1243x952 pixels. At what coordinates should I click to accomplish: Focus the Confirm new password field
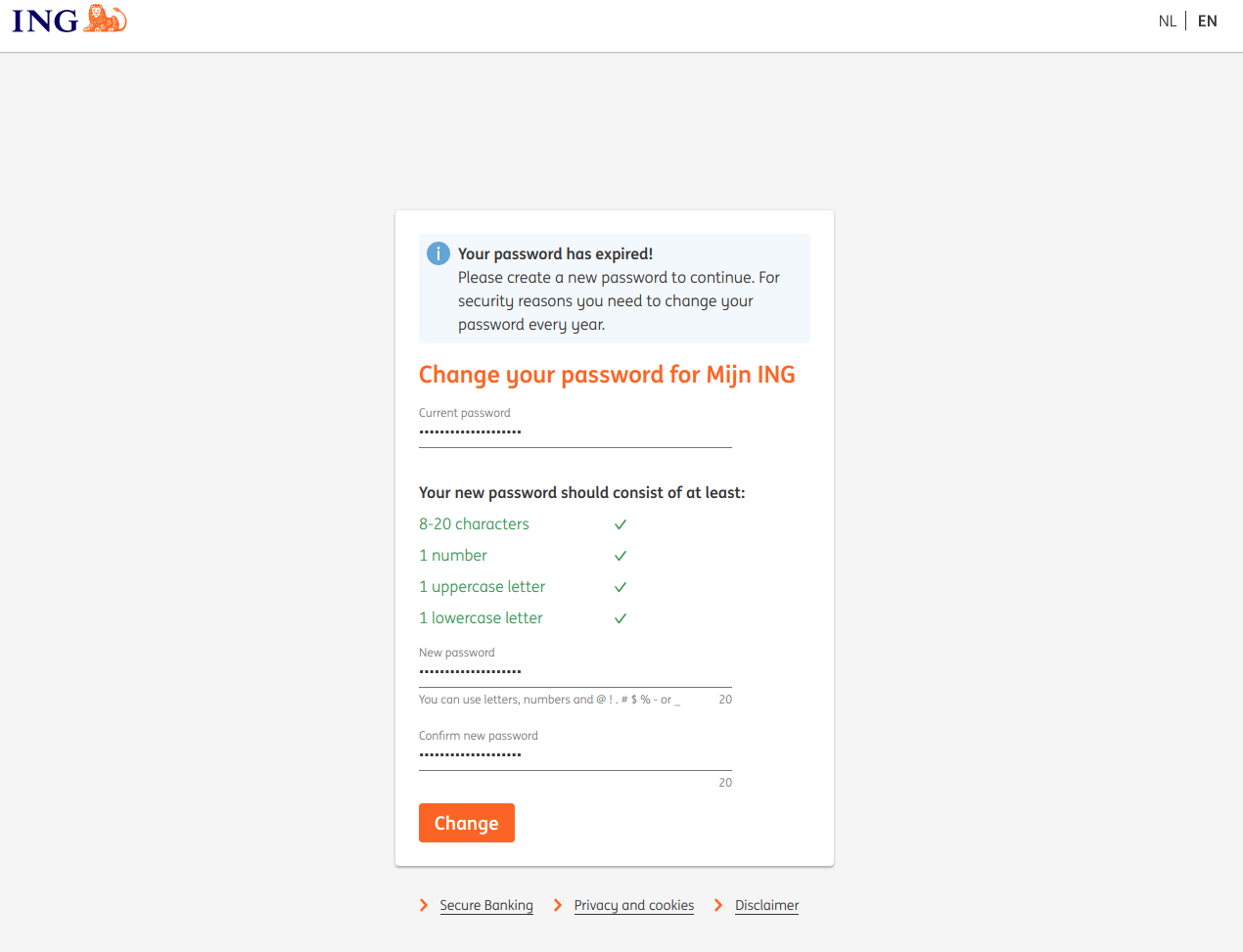575,755
